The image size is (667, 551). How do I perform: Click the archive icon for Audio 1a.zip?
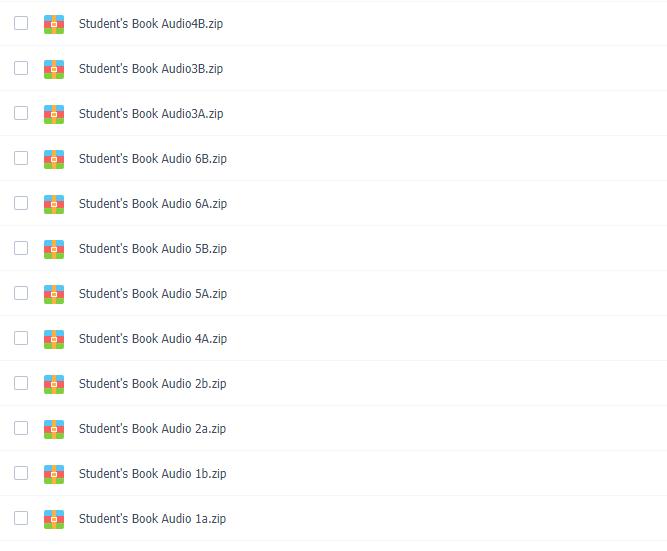click(x=54, y=519)
